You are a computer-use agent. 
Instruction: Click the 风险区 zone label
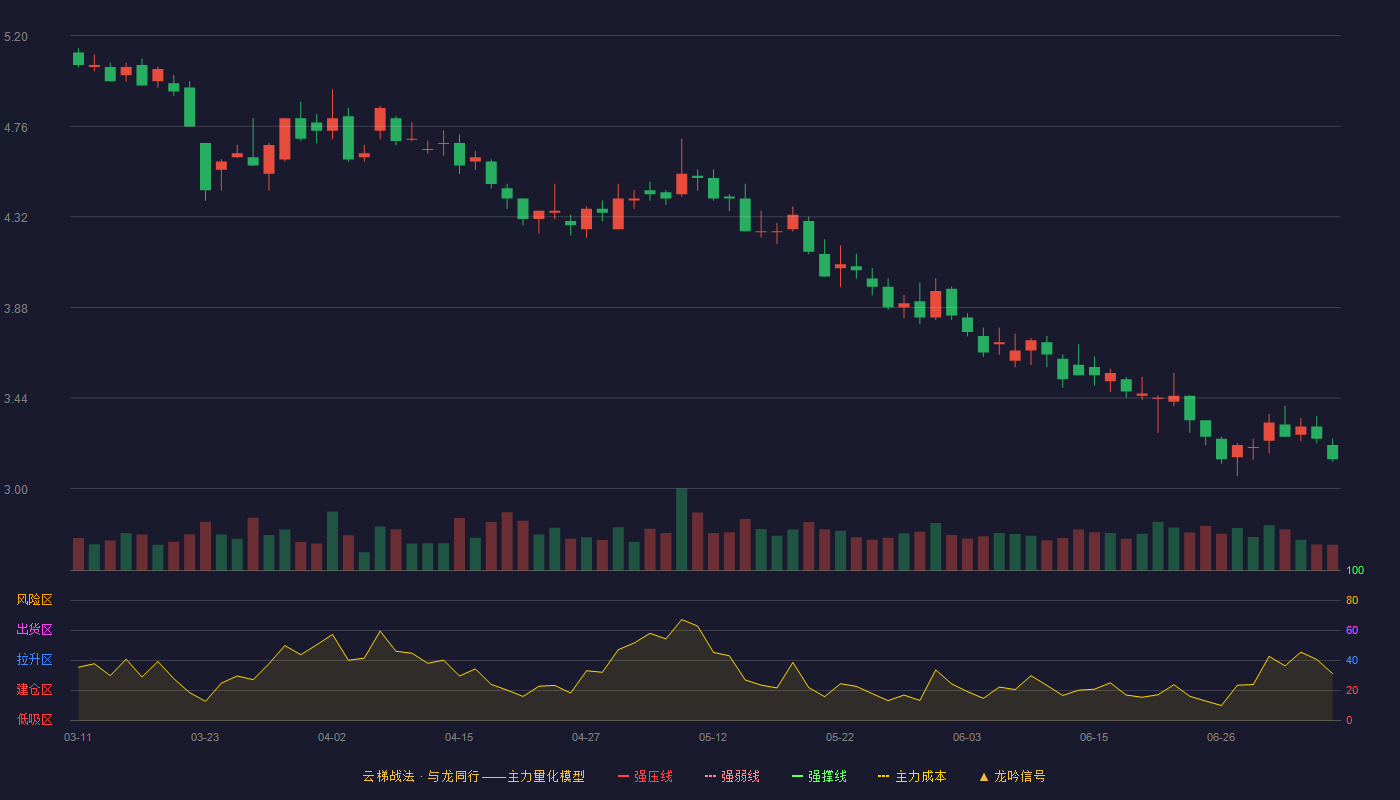[34, 600]
